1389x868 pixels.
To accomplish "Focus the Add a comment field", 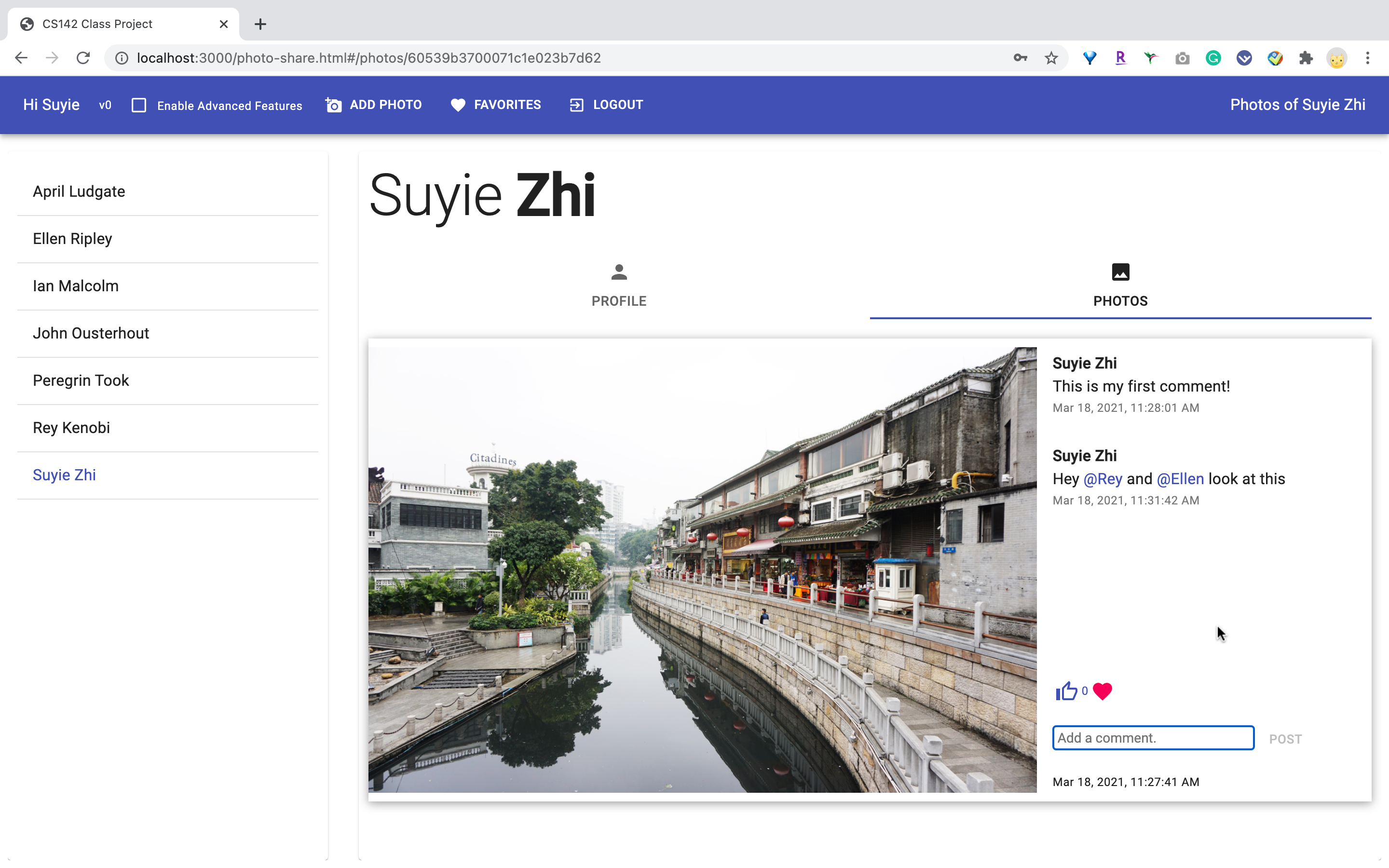I will pyautogui.click(x=1153, y=738).
